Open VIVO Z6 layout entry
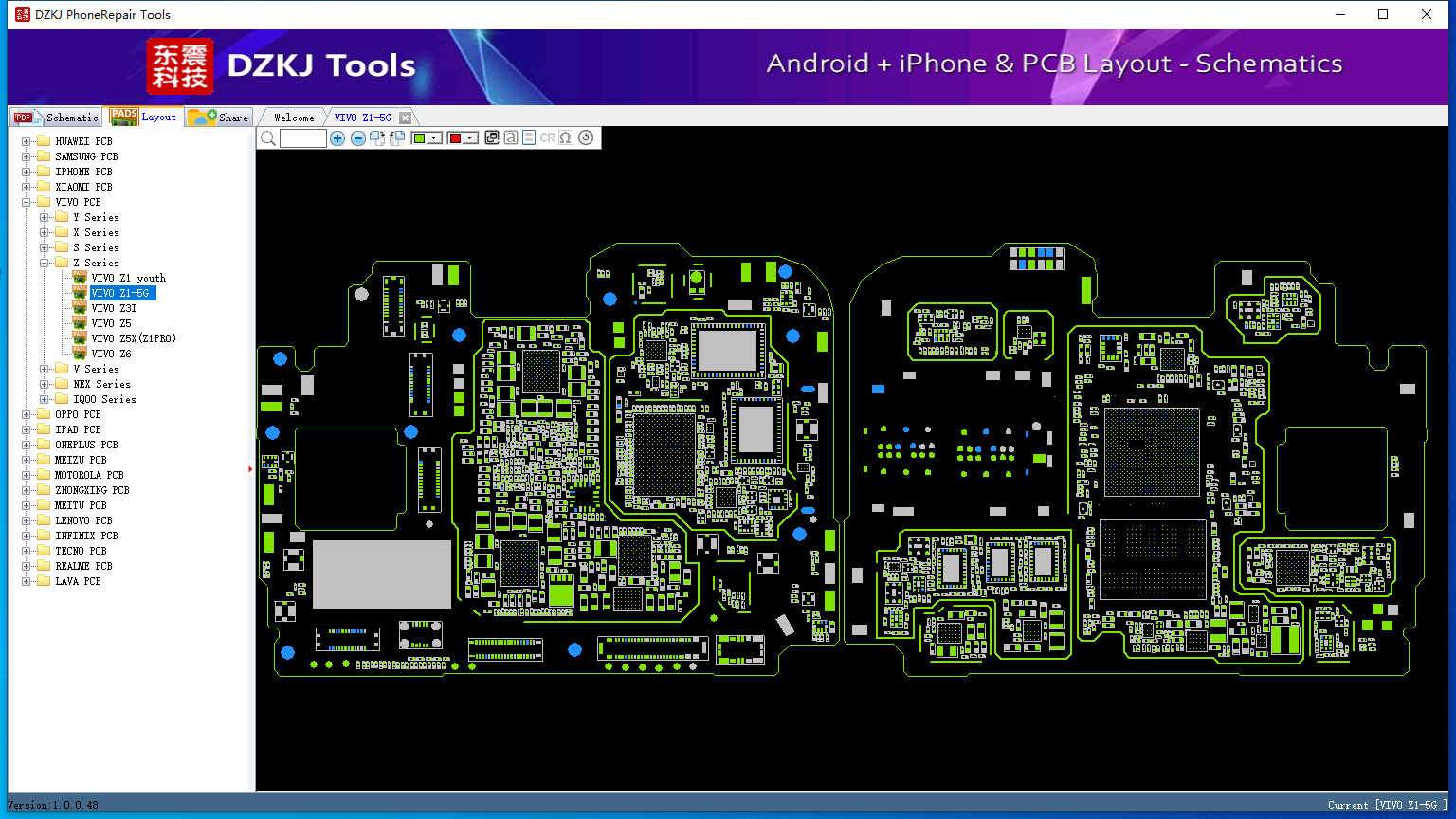 coord(111,354)
